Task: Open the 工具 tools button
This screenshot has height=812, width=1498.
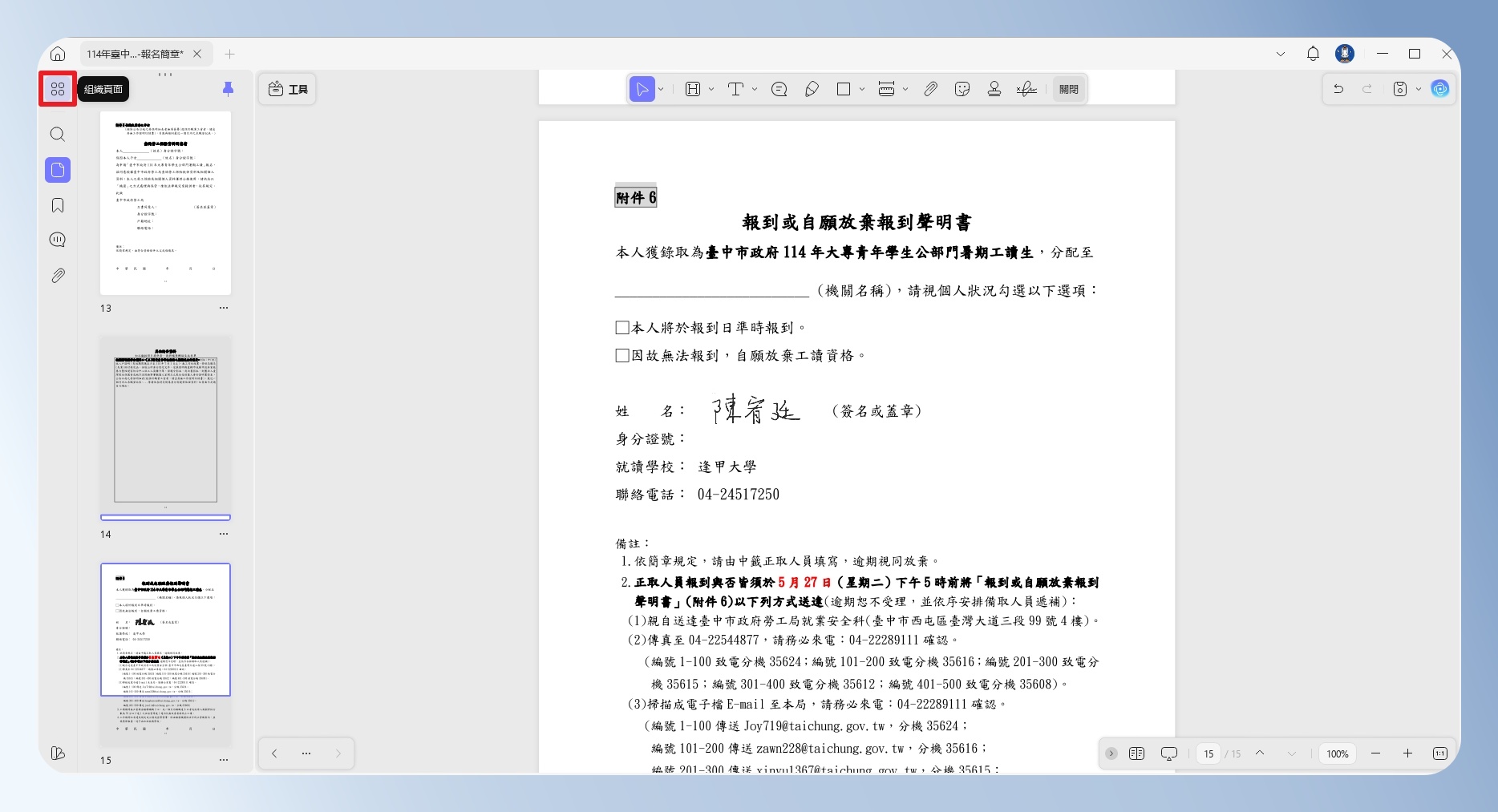Action: point(288,89)
